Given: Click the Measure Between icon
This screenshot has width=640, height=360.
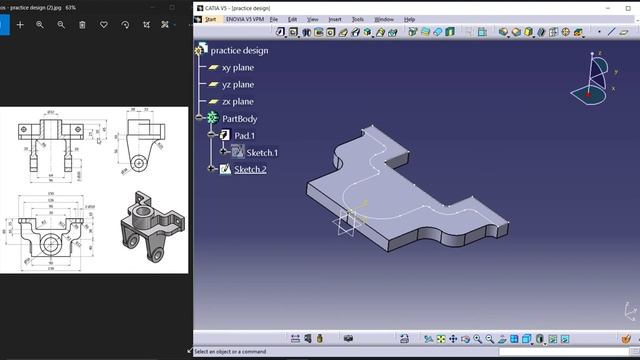Looking at the screenshot, I should [x=295, y=338].
